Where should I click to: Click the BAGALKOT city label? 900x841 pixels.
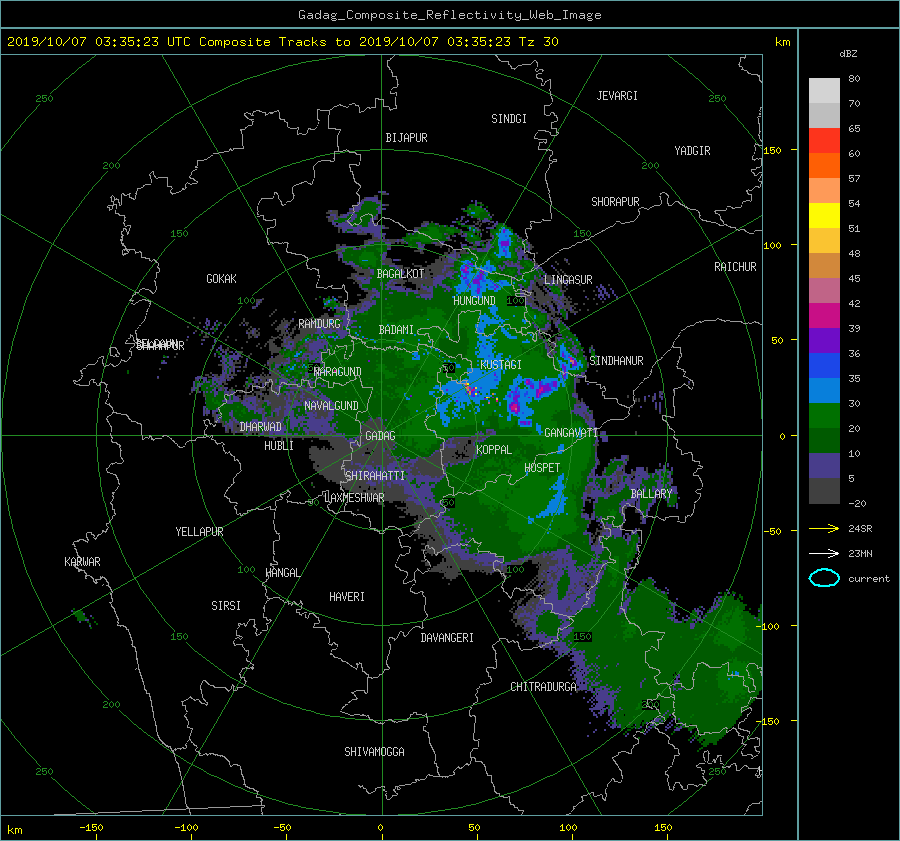tap(400, 274)
